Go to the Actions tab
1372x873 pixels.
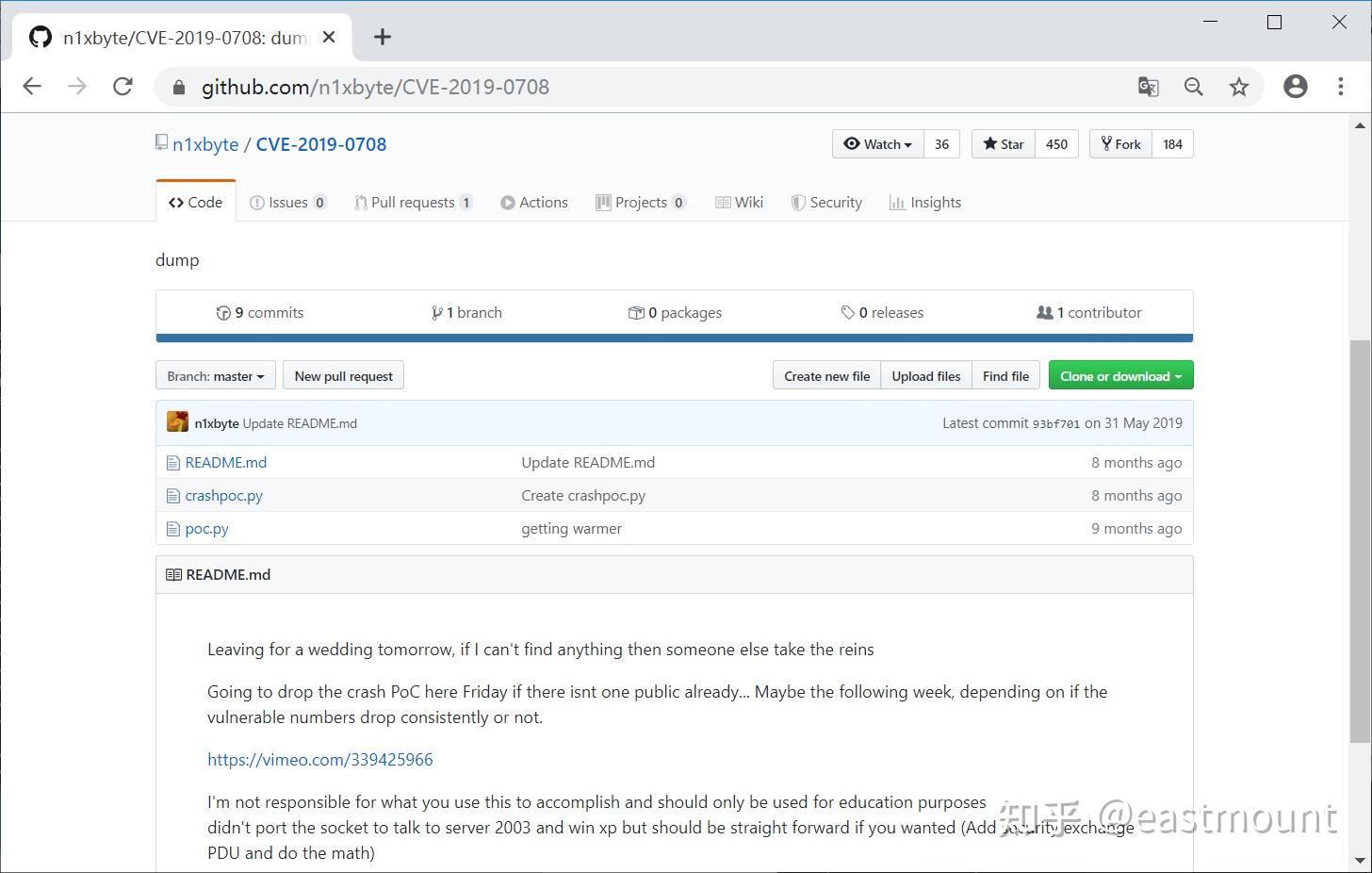[x=534, y=202]
